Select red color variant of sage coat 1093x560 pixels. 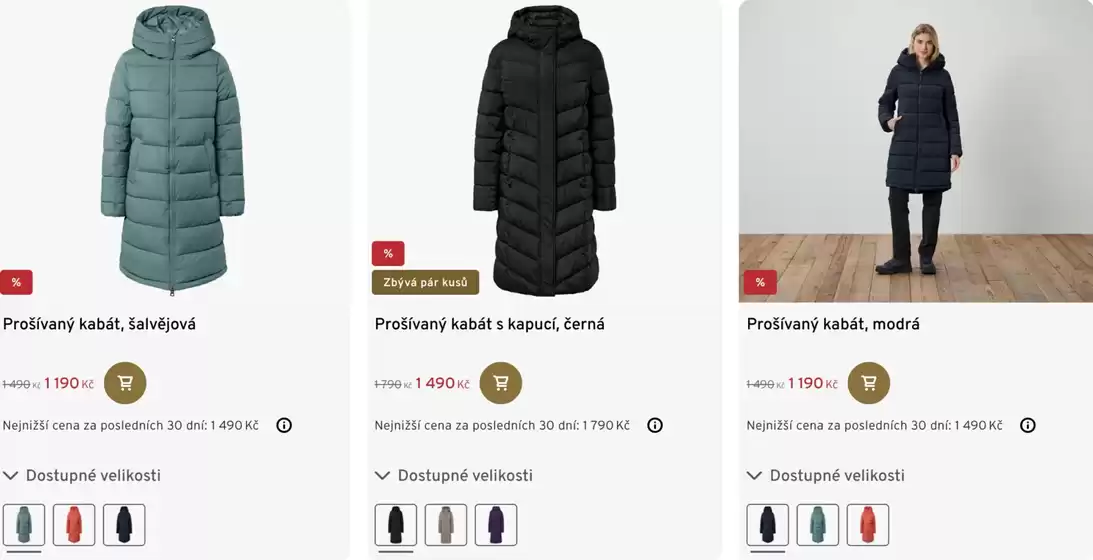tap(74, 525)
